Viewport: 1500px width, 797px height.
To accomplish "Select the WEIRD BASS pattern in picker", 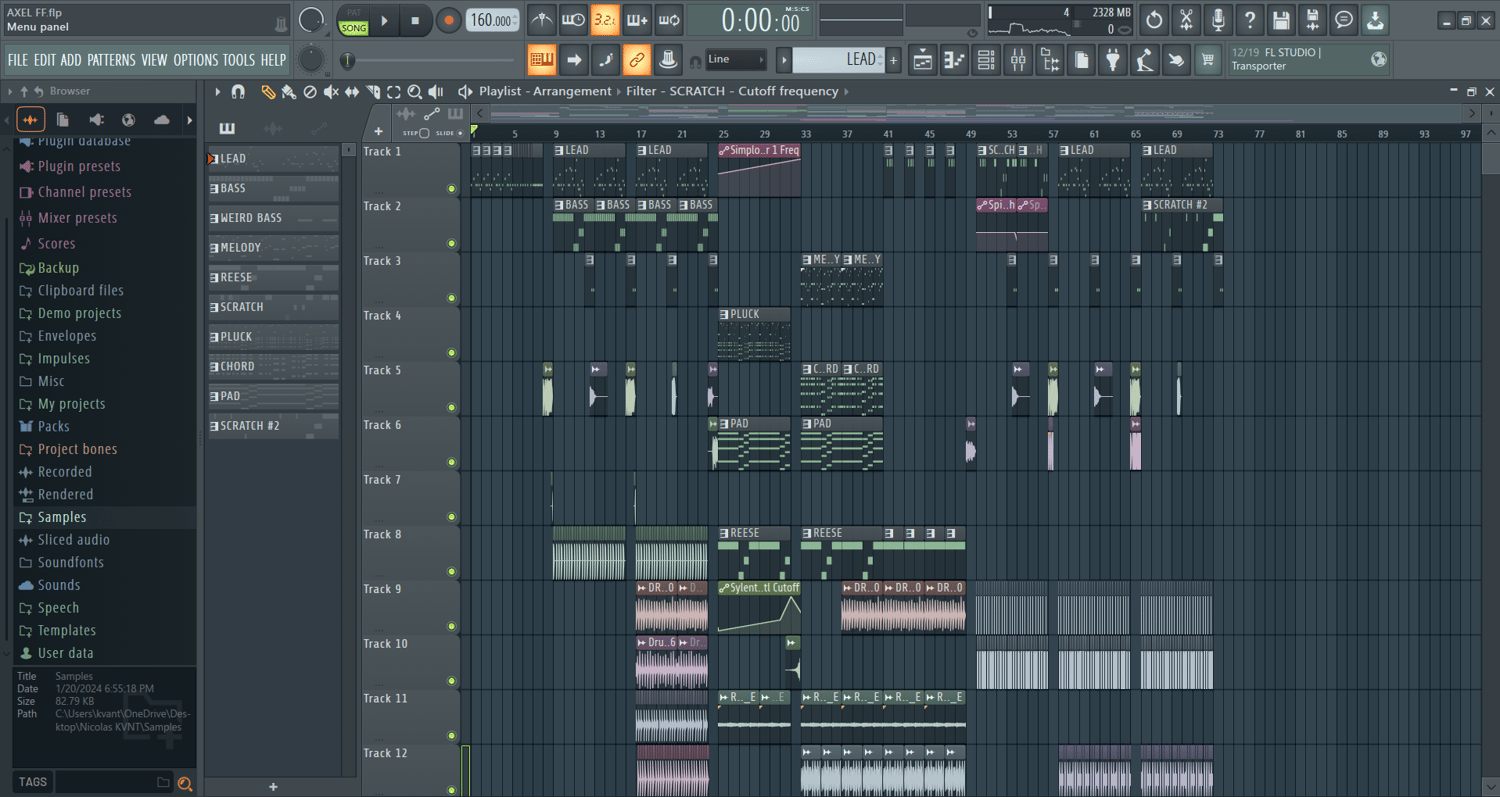I will [x=273, y=218].
